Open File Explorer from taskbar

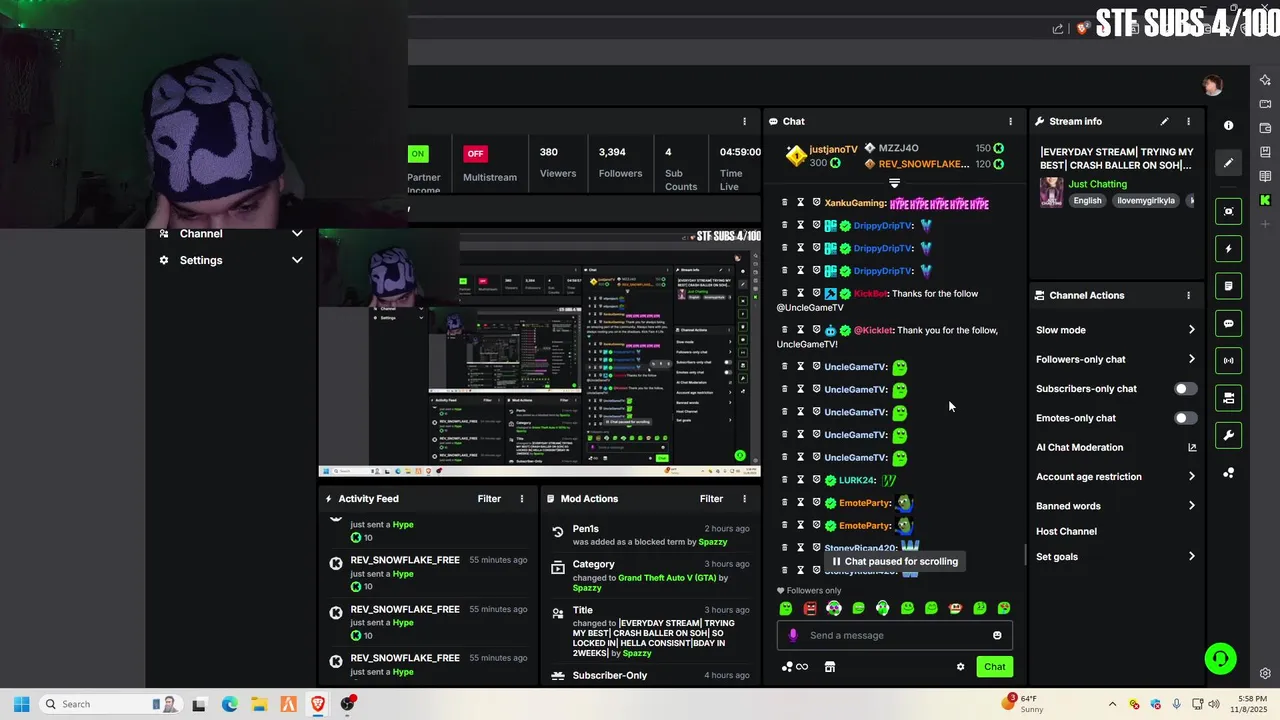[x=259, y=704]
